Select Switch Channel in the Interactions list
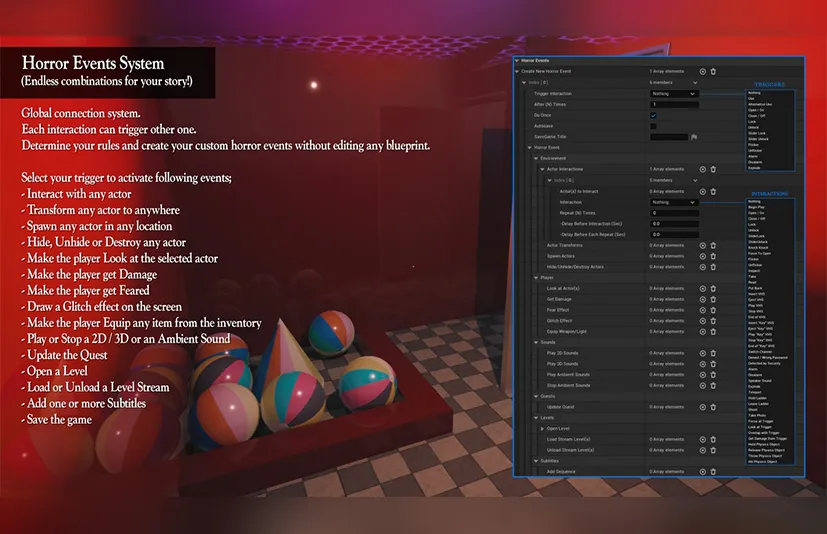 tap(760, 352)
